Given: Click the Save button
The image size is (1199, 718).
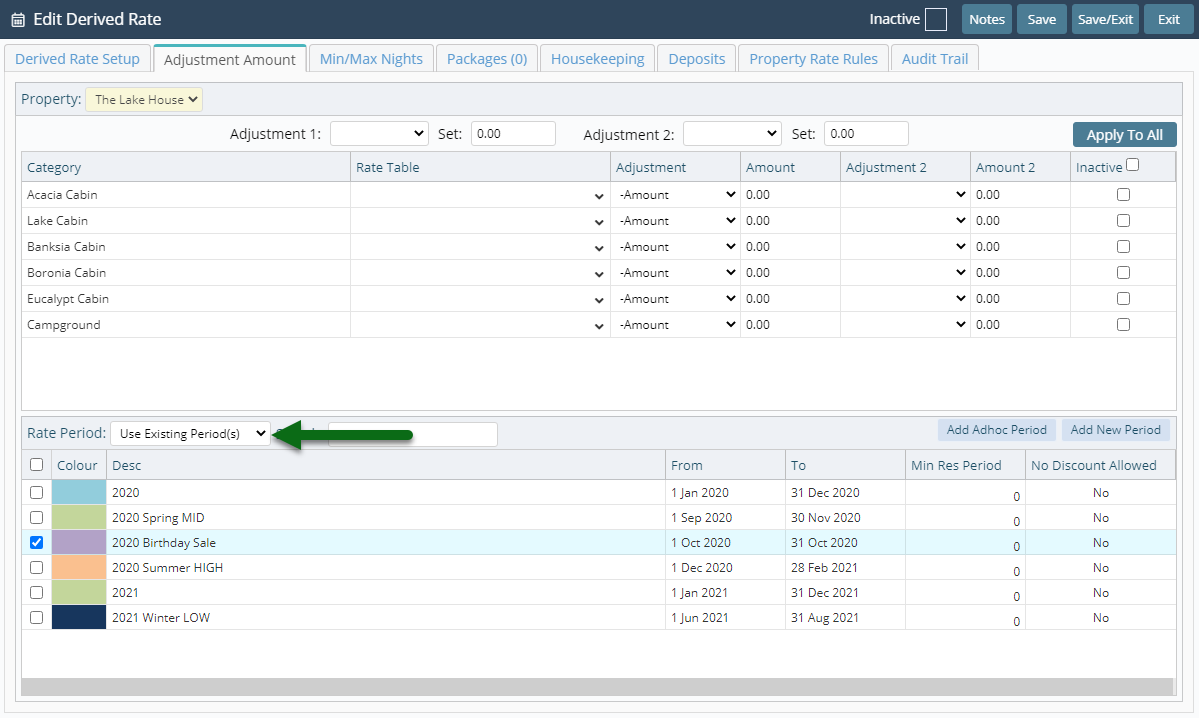Looking at the screenshot, I should coord(1041,19).
